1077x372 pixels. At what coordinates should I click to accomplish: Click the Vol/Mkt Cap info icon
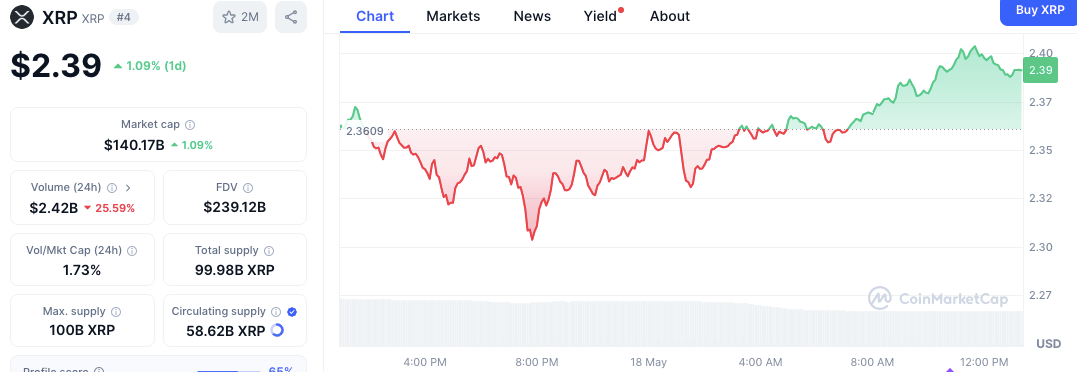click(x=132, y=251)
